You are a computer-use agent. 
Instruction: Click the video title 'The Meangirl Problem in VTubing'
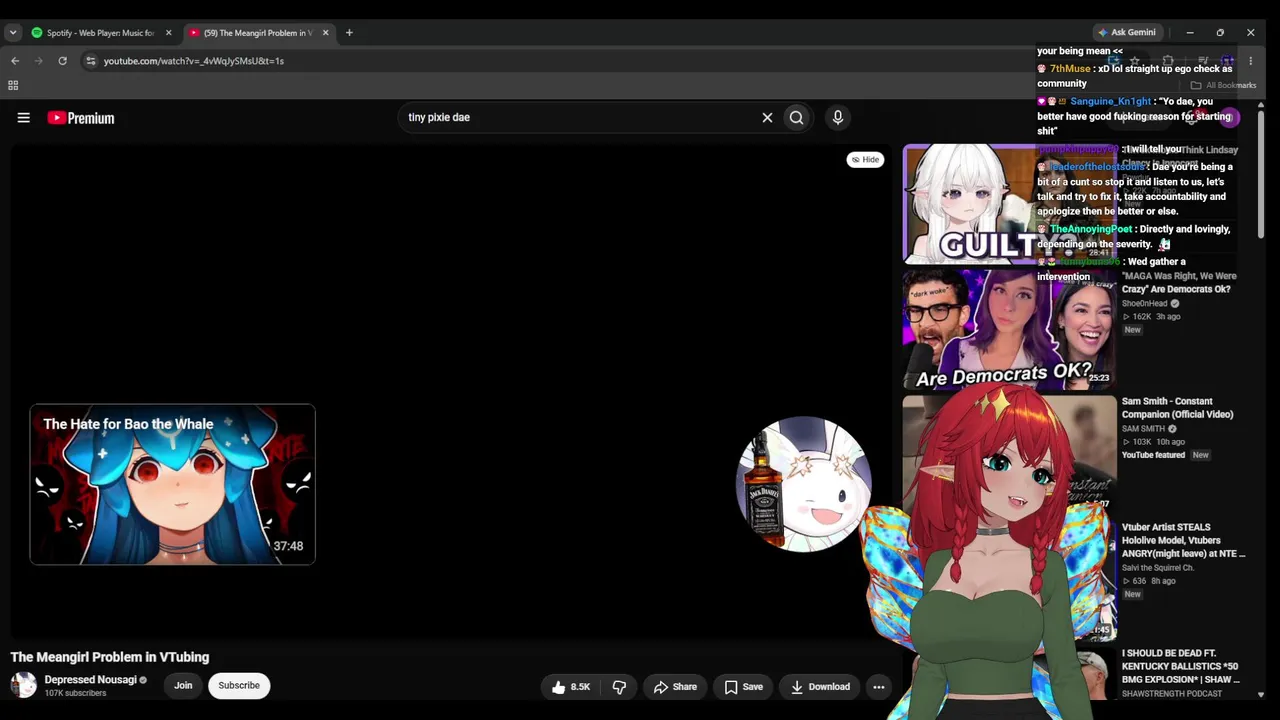tap(110, 657)
